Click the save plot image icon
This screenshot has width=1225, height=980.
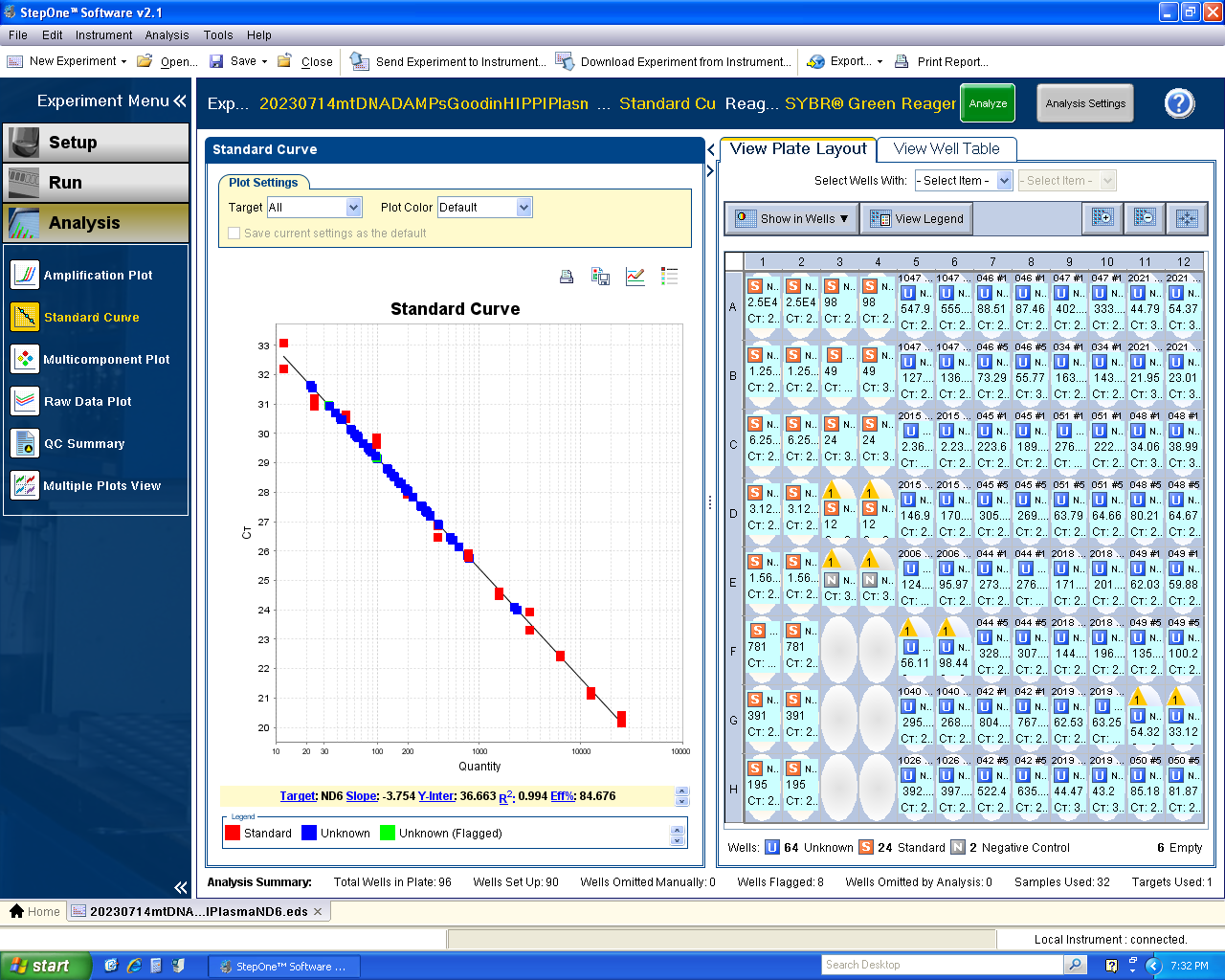601,277
